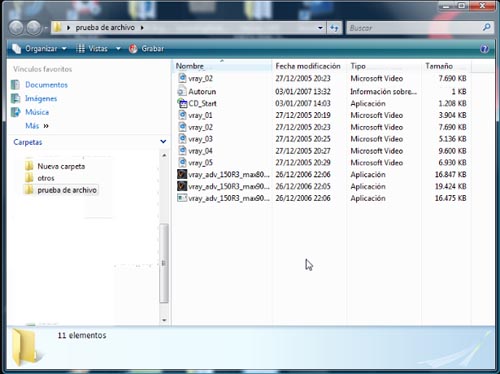Click the vray_01 video icon
This screenshot has height=374, width=500.
[182, 115]
